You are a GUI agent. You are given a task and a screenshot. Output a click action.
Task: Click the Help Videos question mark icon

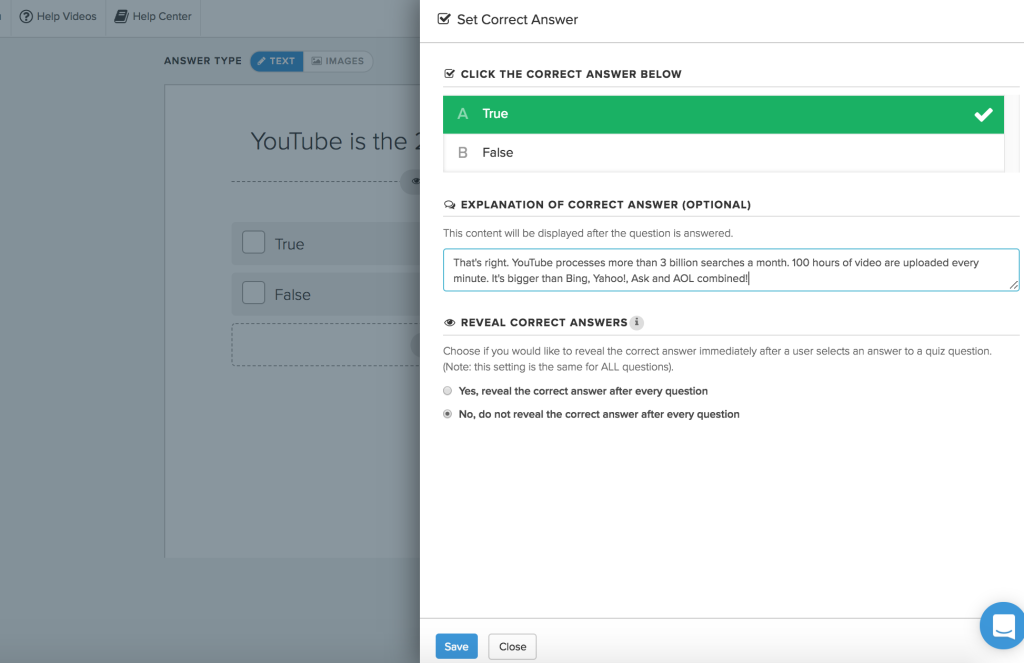[26, 16]
